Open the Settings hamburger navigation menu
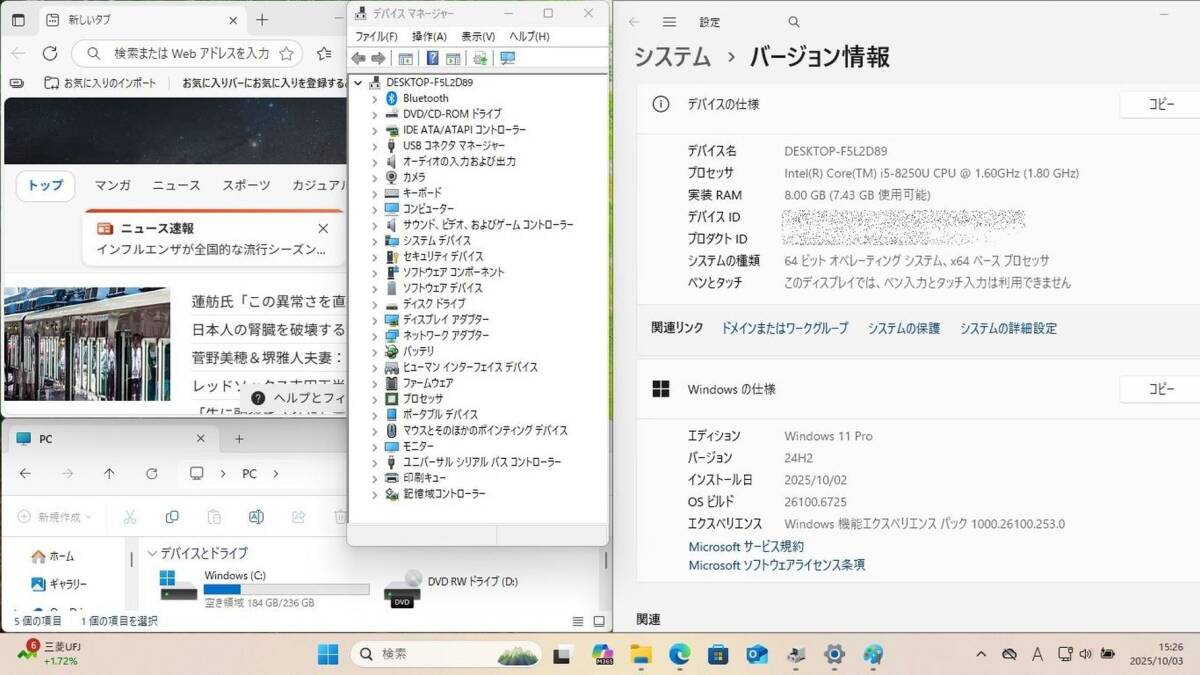Screen dimensions: 1200x675 (669, 22)
